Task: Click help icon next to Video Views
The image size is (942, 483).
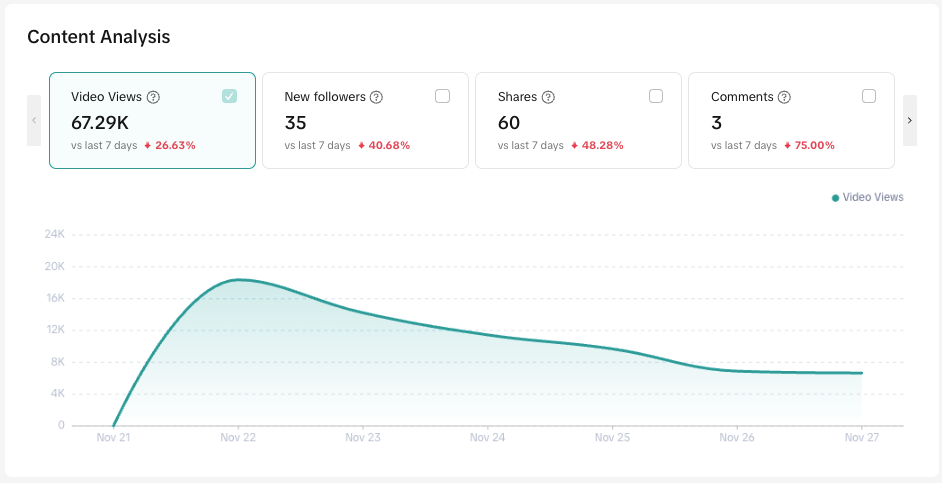Action: 153,97
